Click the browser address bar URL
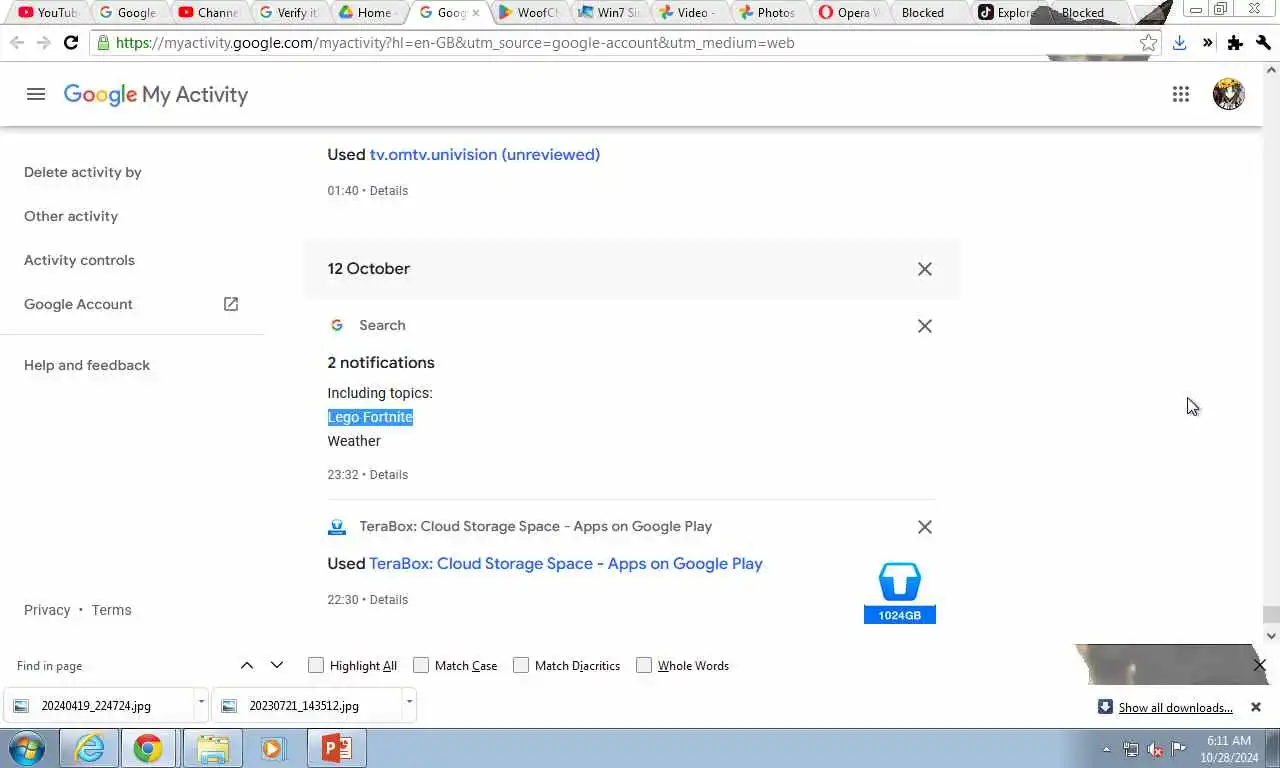 (455, 43)
